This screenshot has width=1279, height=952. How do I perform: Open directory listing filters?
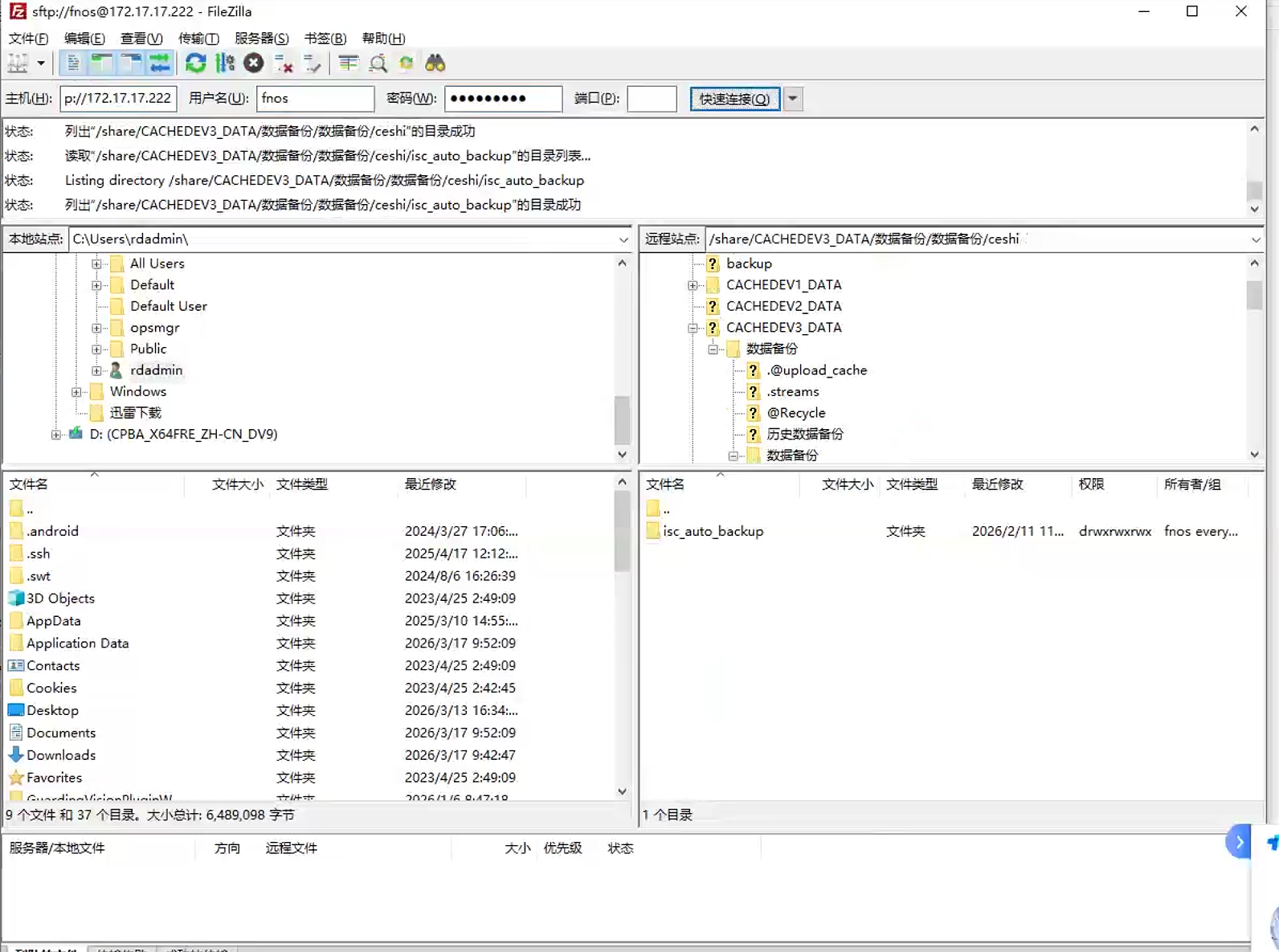pos(348,63)
